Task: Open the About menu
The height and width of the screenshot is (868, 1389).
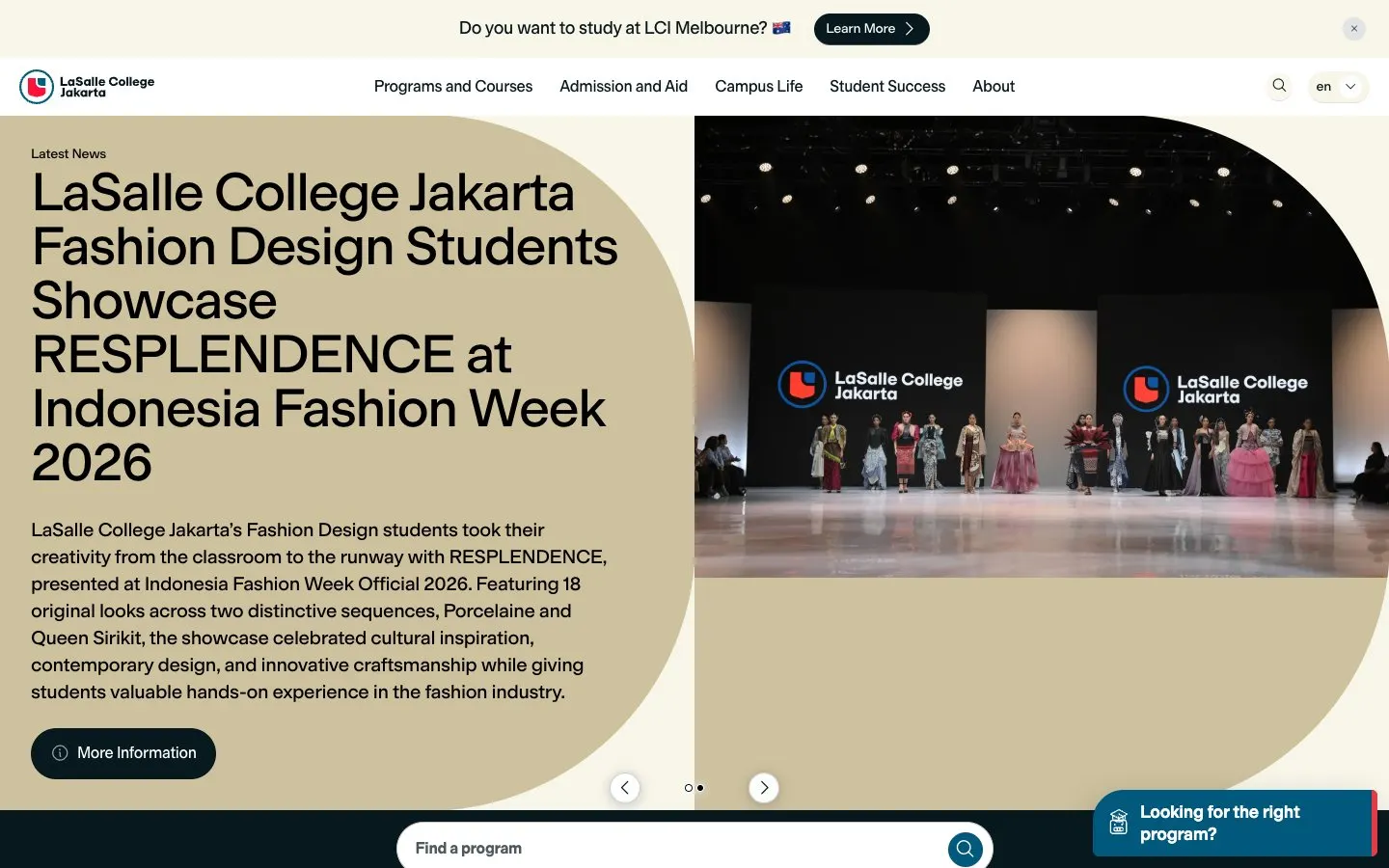Action: click(x=994, y=87)
